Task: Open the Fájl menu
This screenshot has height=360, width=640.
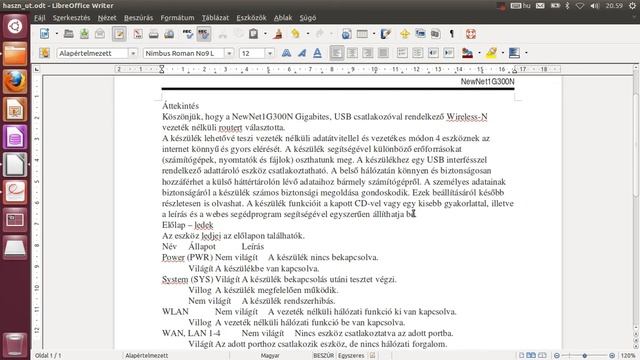Action: [40, 18]
